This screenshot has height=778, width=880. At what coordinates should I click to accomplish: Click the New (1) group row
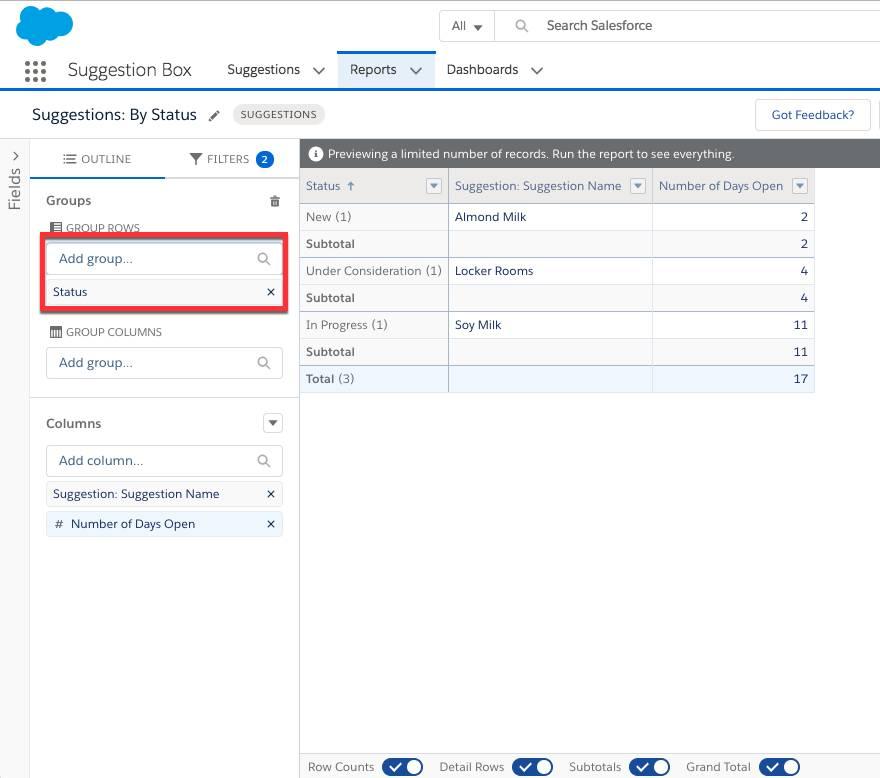[x=374, y=217]
